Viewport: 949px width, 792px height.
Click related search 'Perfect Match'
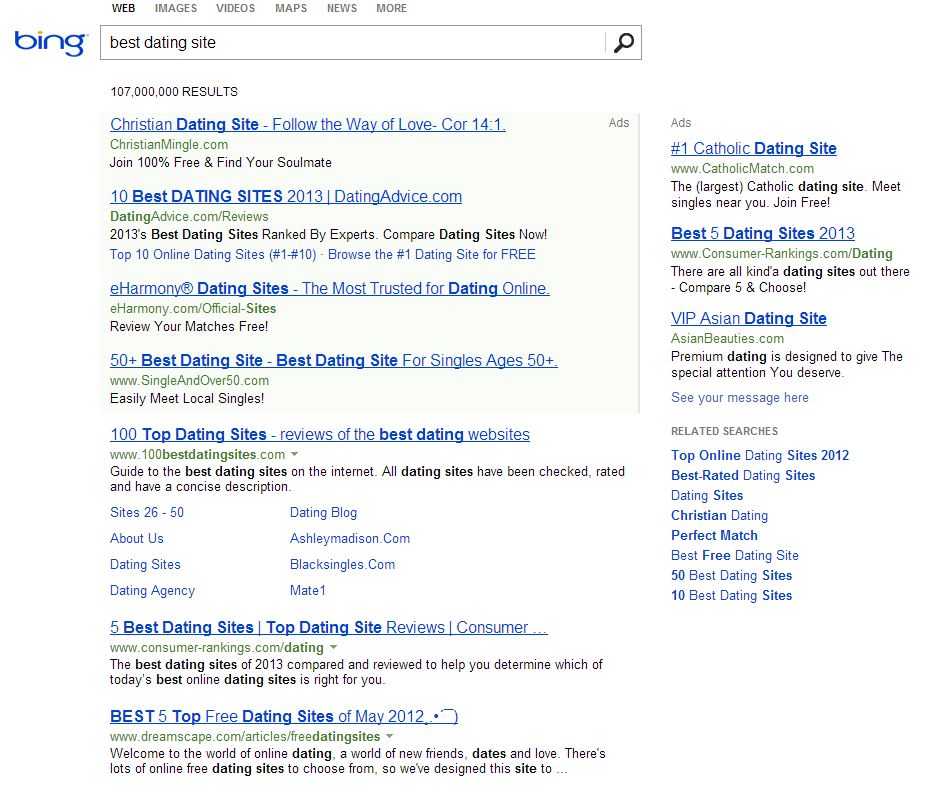[714, 535]
